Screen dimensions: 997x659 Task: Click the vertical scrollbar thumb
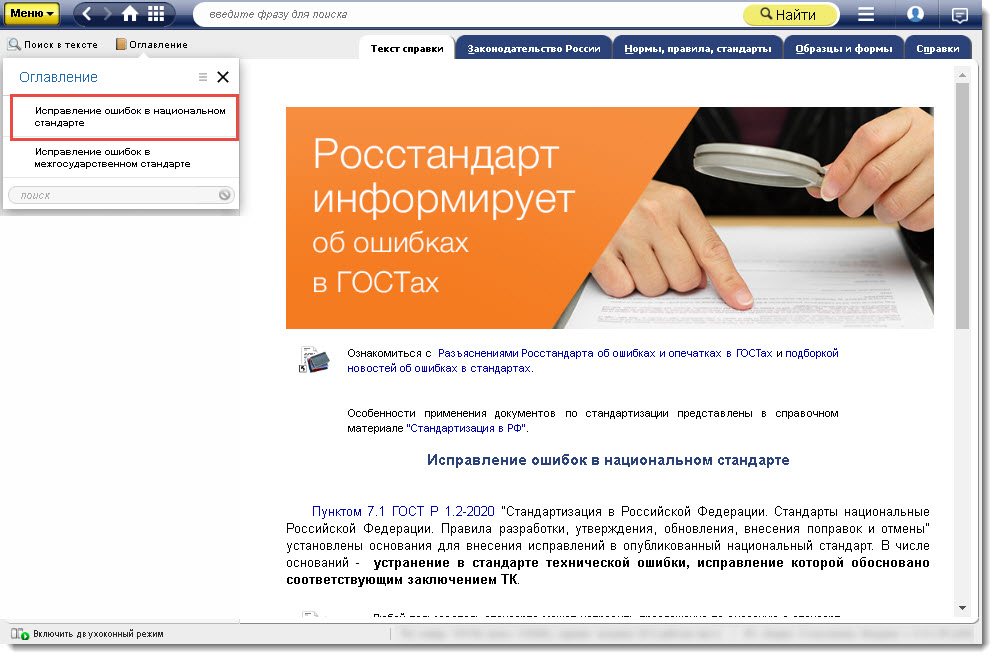click(x=962, y=206)
